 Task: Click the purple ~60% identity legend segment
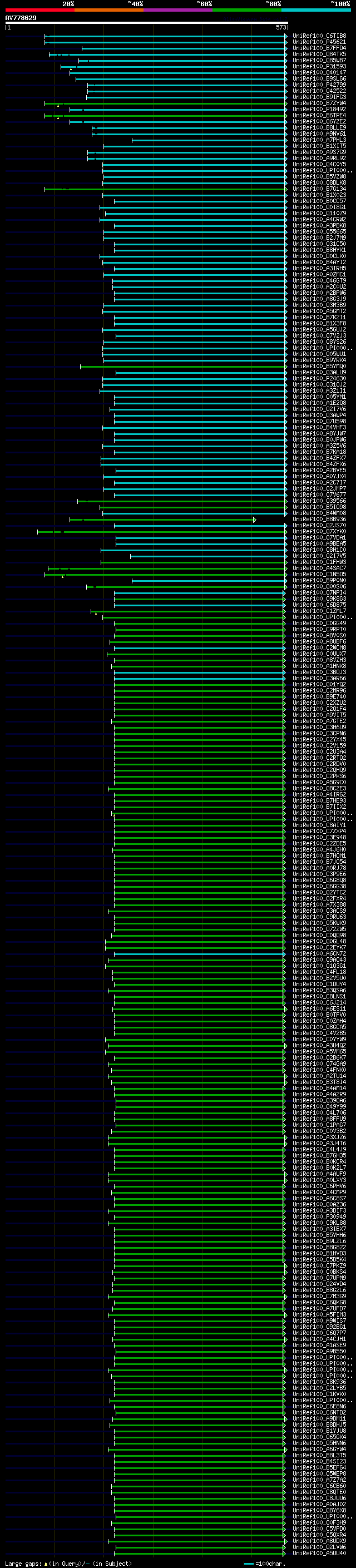click(x=179, y=10)
